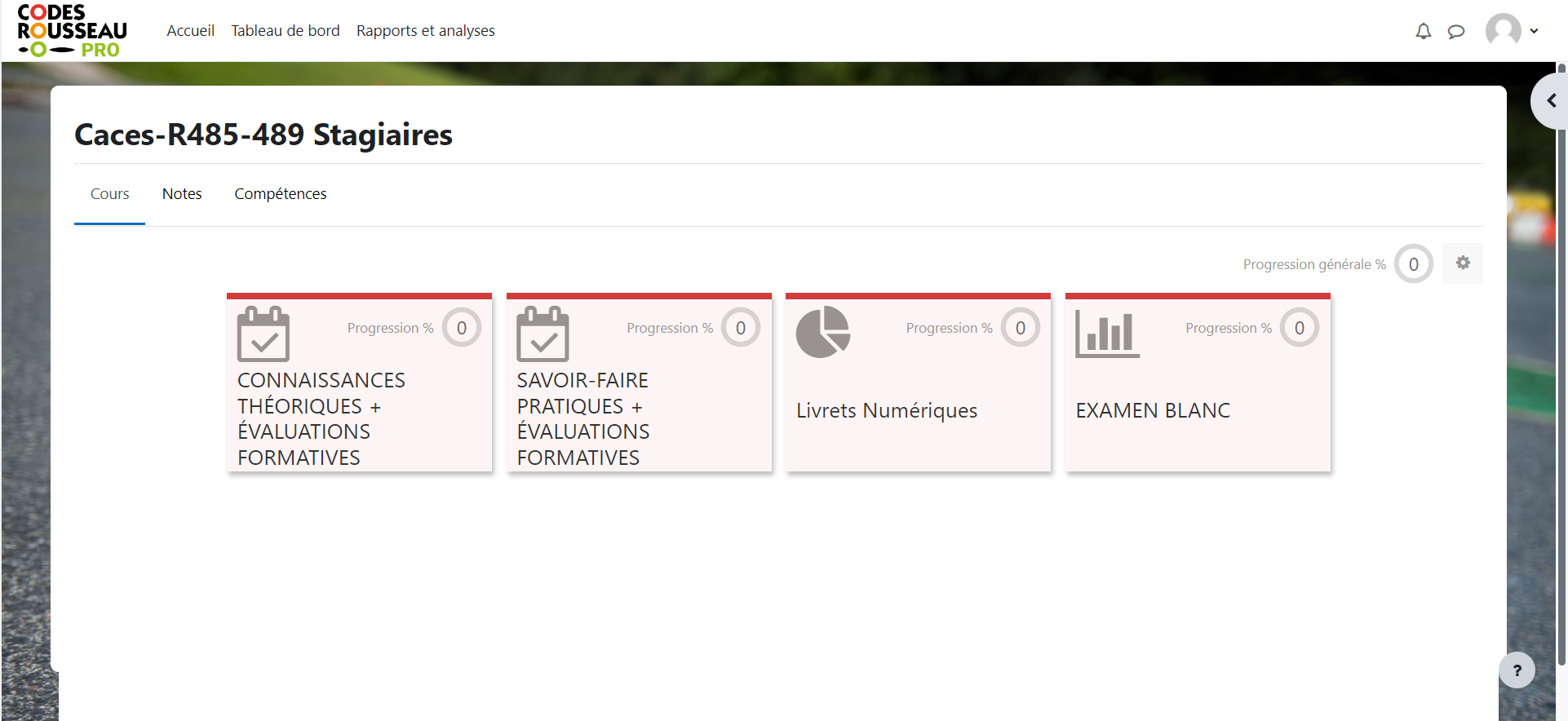Switch to the Compétences tab
The height and width of the screenshot is (721, 1568).
(x=280, y=194)
